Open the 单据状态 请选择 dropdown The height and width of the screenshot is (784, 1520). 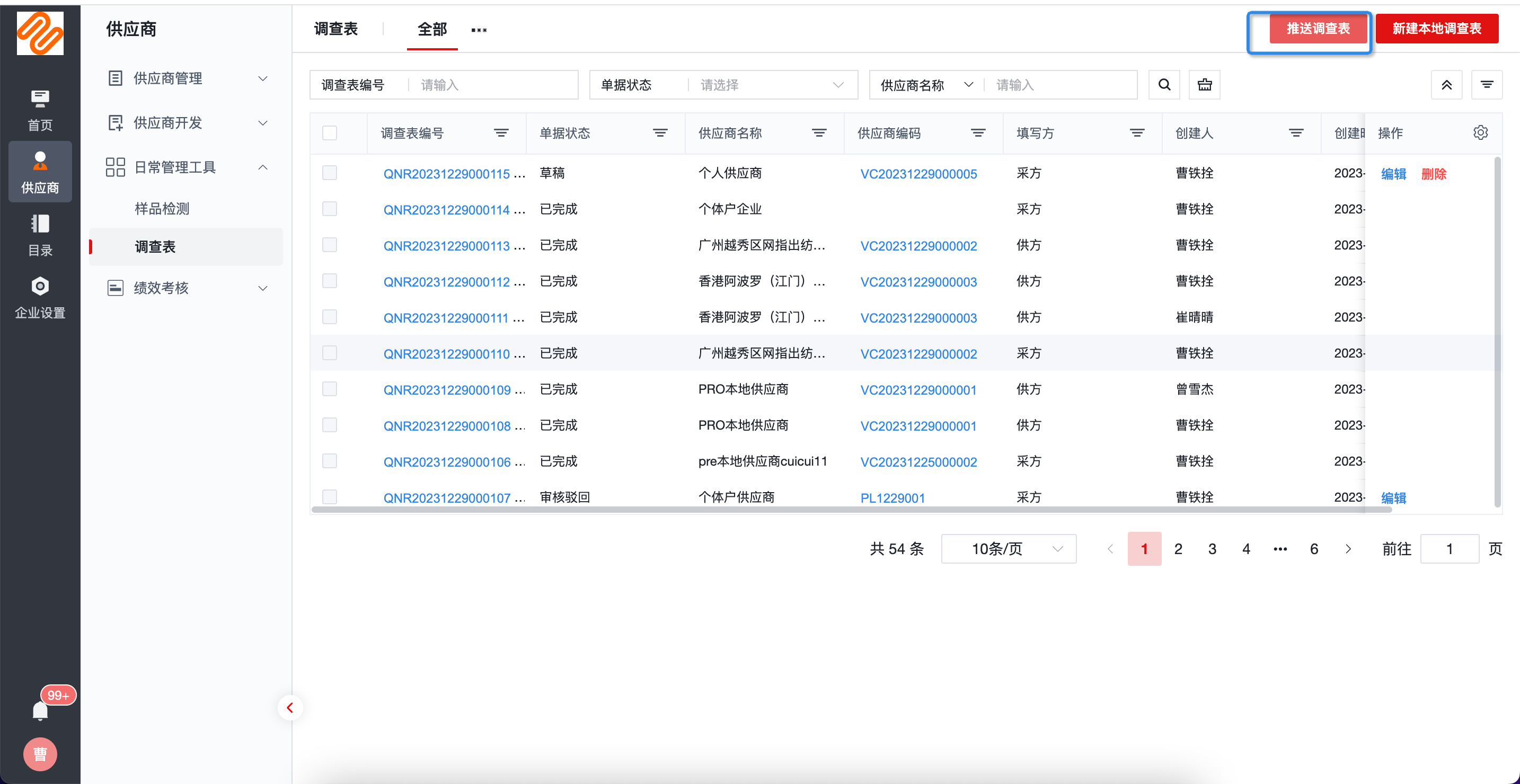(x=772, y=85)
